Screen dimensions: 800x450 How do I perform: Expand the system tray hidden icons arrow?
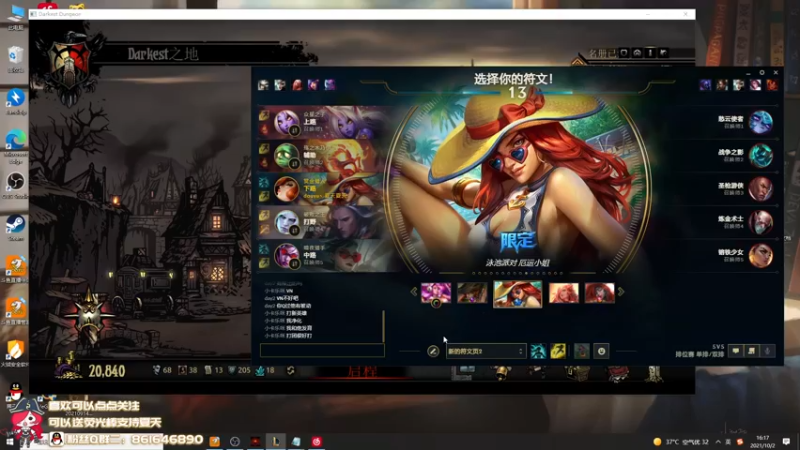718,441
